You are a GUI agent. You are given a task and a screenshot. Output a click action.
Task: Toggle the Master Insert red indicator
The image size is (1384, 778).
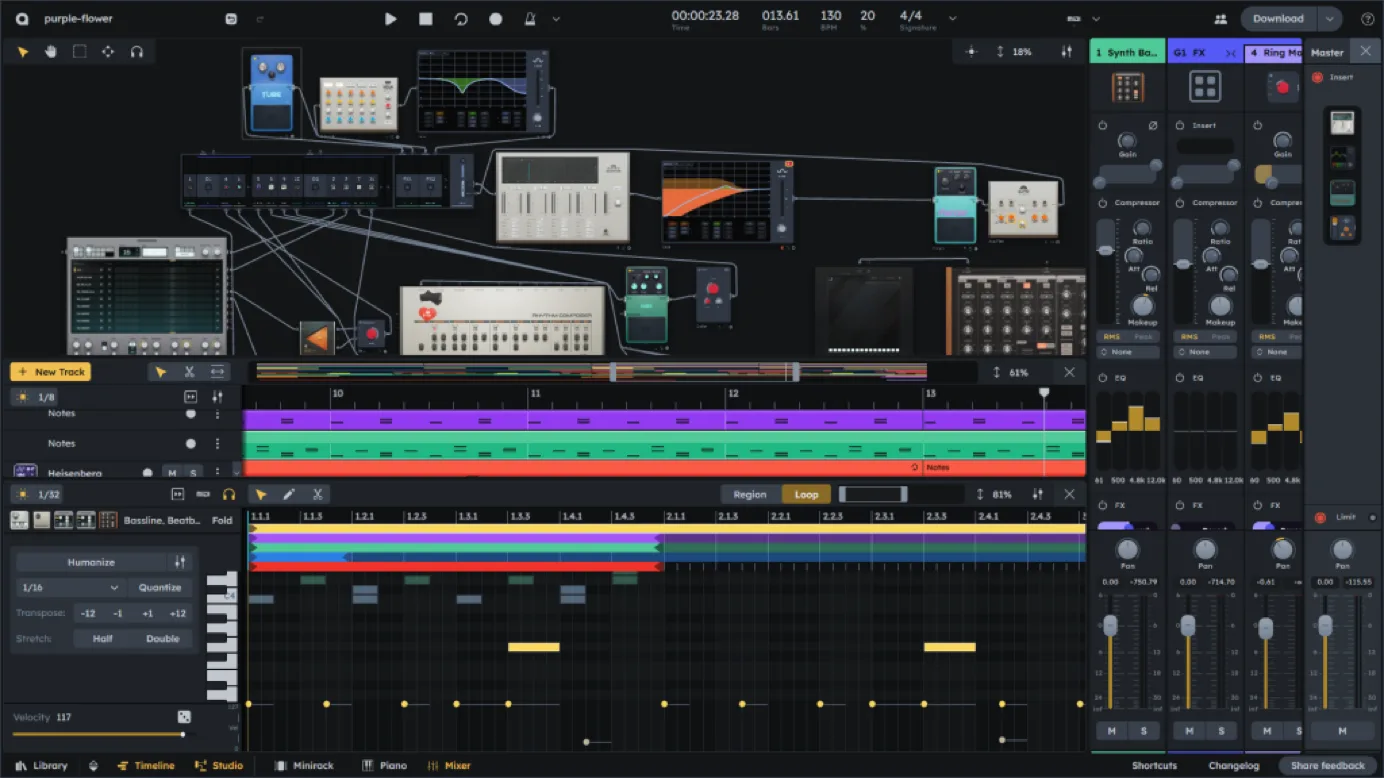coord(1317,77)
